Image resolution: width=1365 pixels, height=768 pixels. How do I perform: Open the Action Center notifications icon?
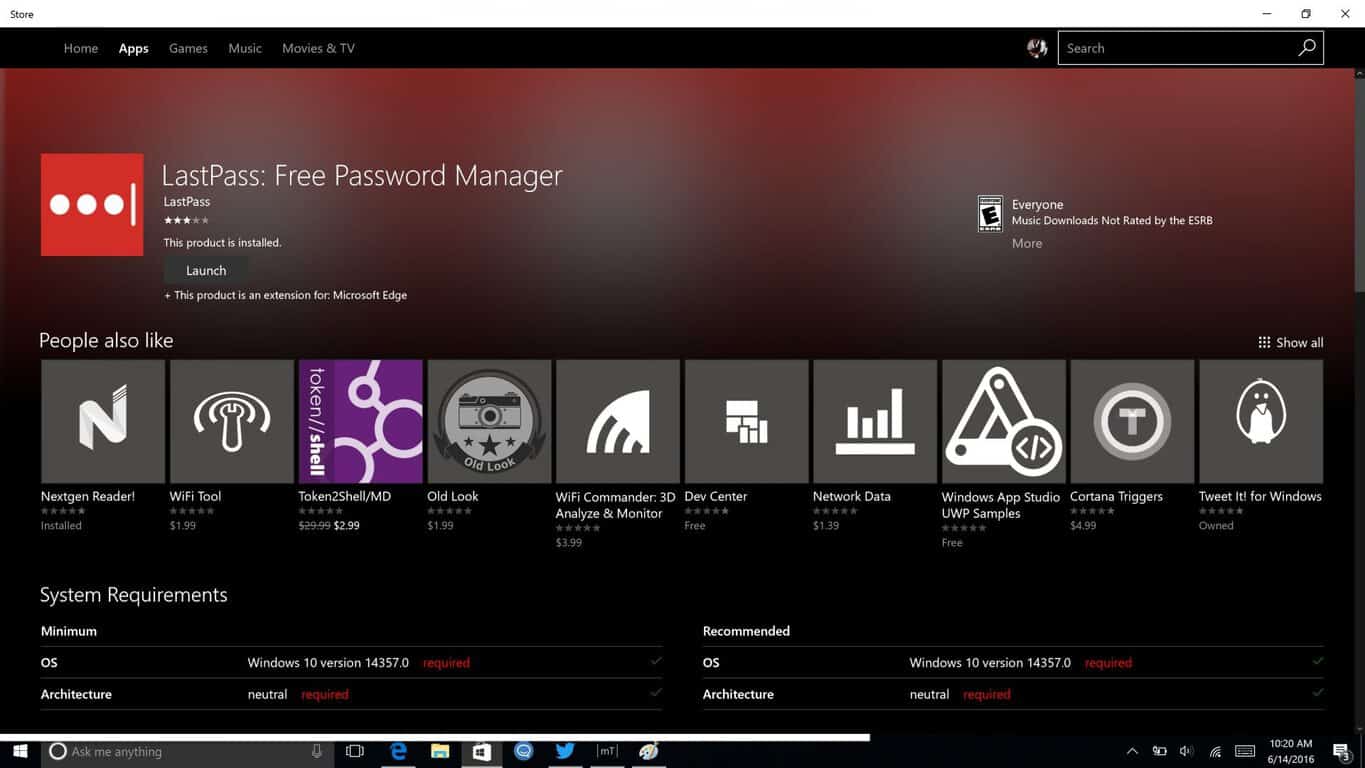click(x=1341, y=751)
